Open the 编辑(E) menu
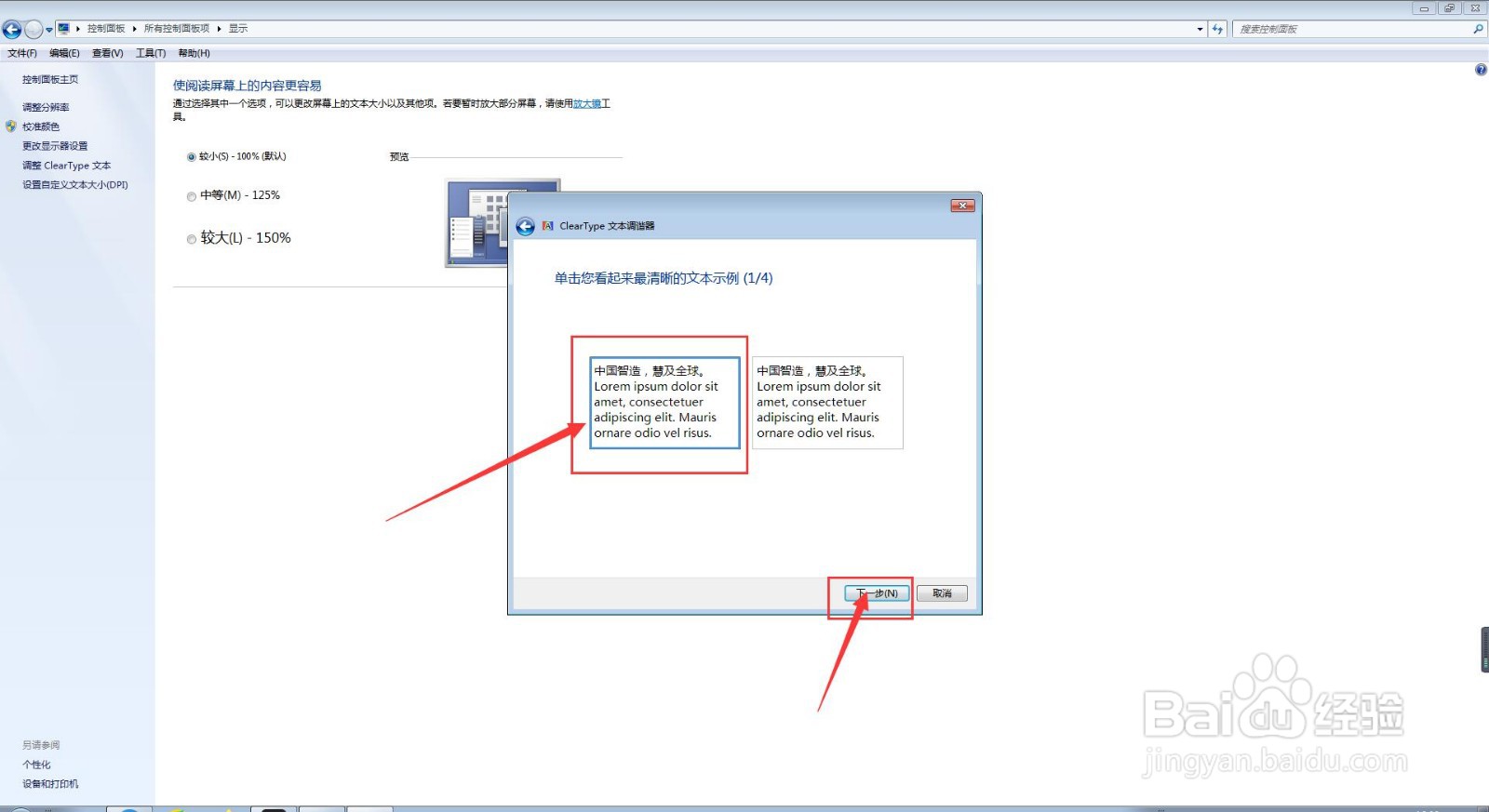Screen dimensions: 1489x812 coord(64,53)
